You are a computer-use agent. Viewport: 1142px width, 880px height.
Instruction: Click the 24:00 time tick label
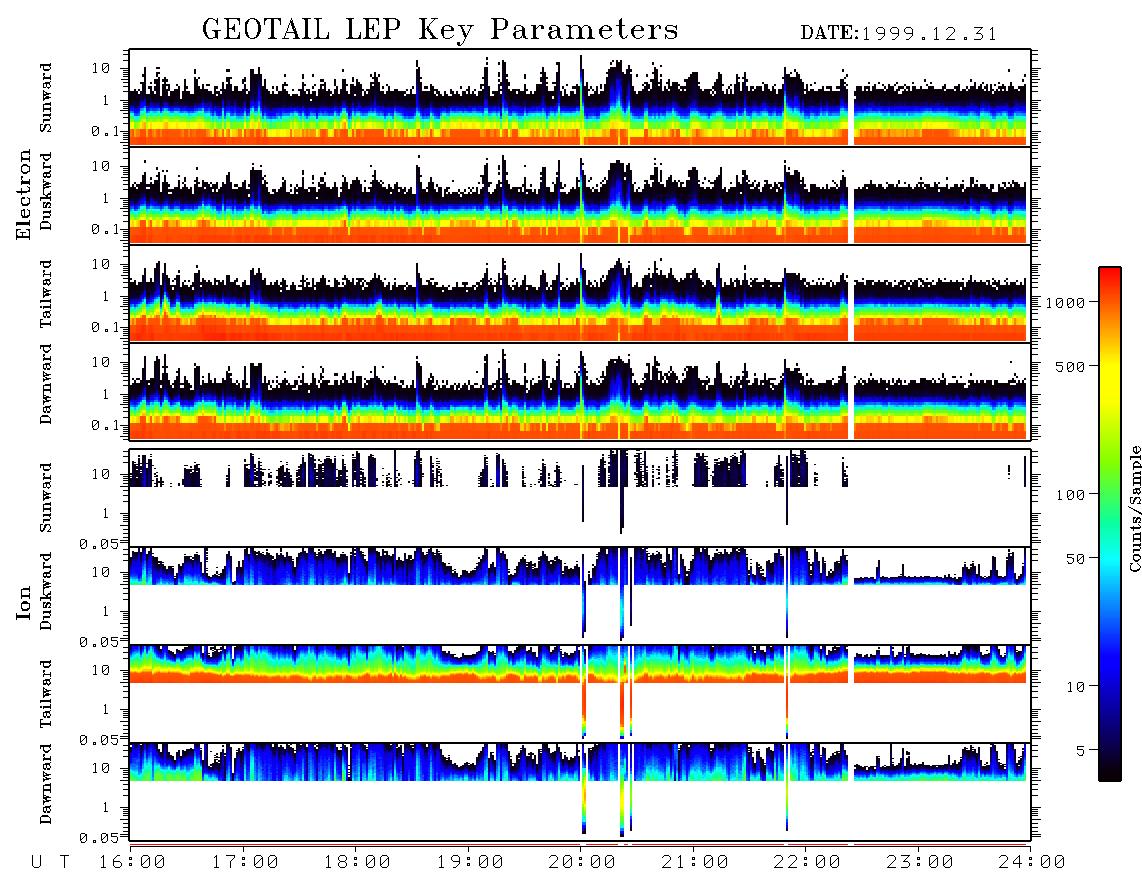pos(1032,863)
